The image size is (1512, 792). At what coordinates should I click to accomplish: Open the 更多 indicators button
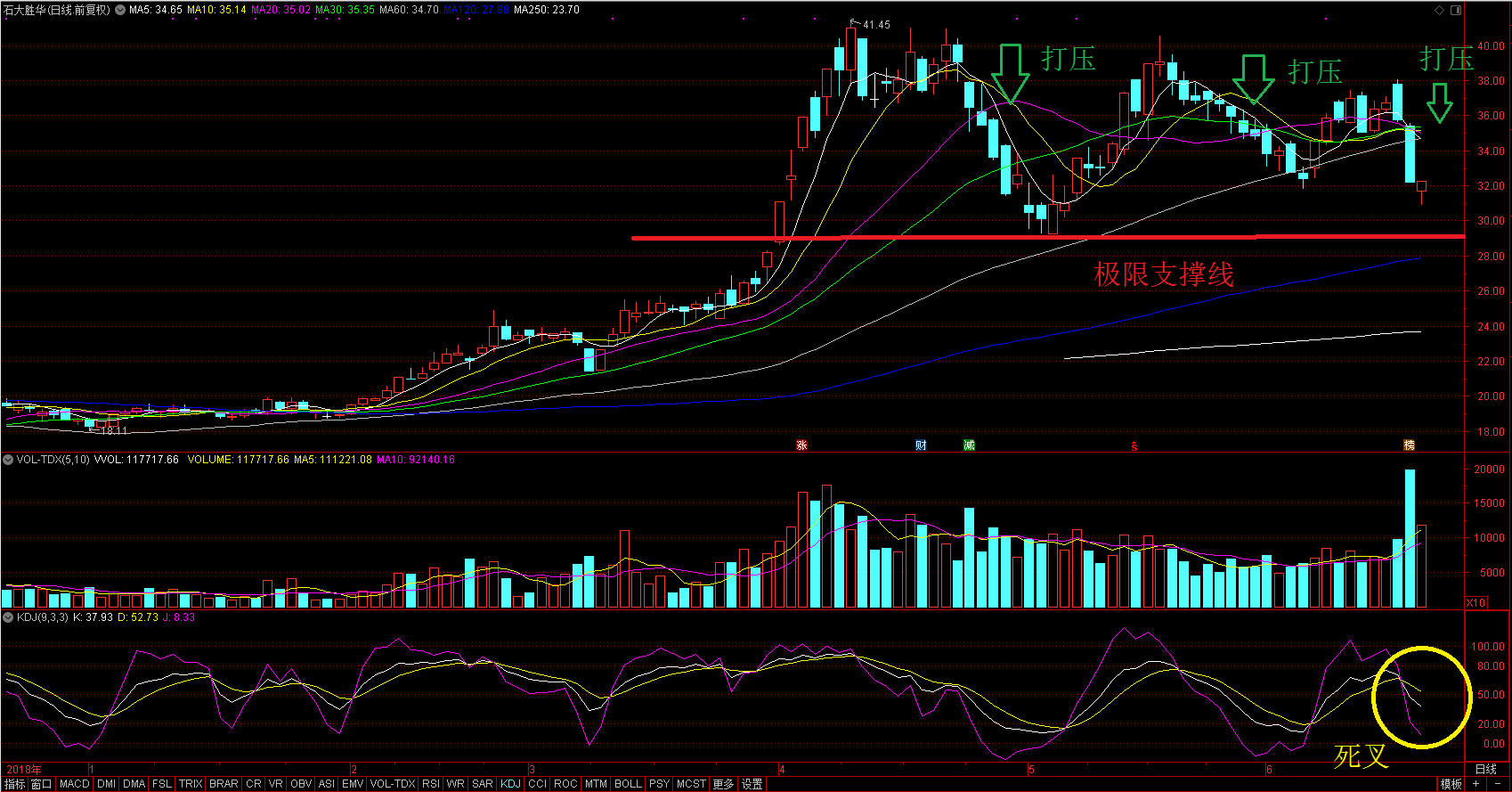coord(723,784)
